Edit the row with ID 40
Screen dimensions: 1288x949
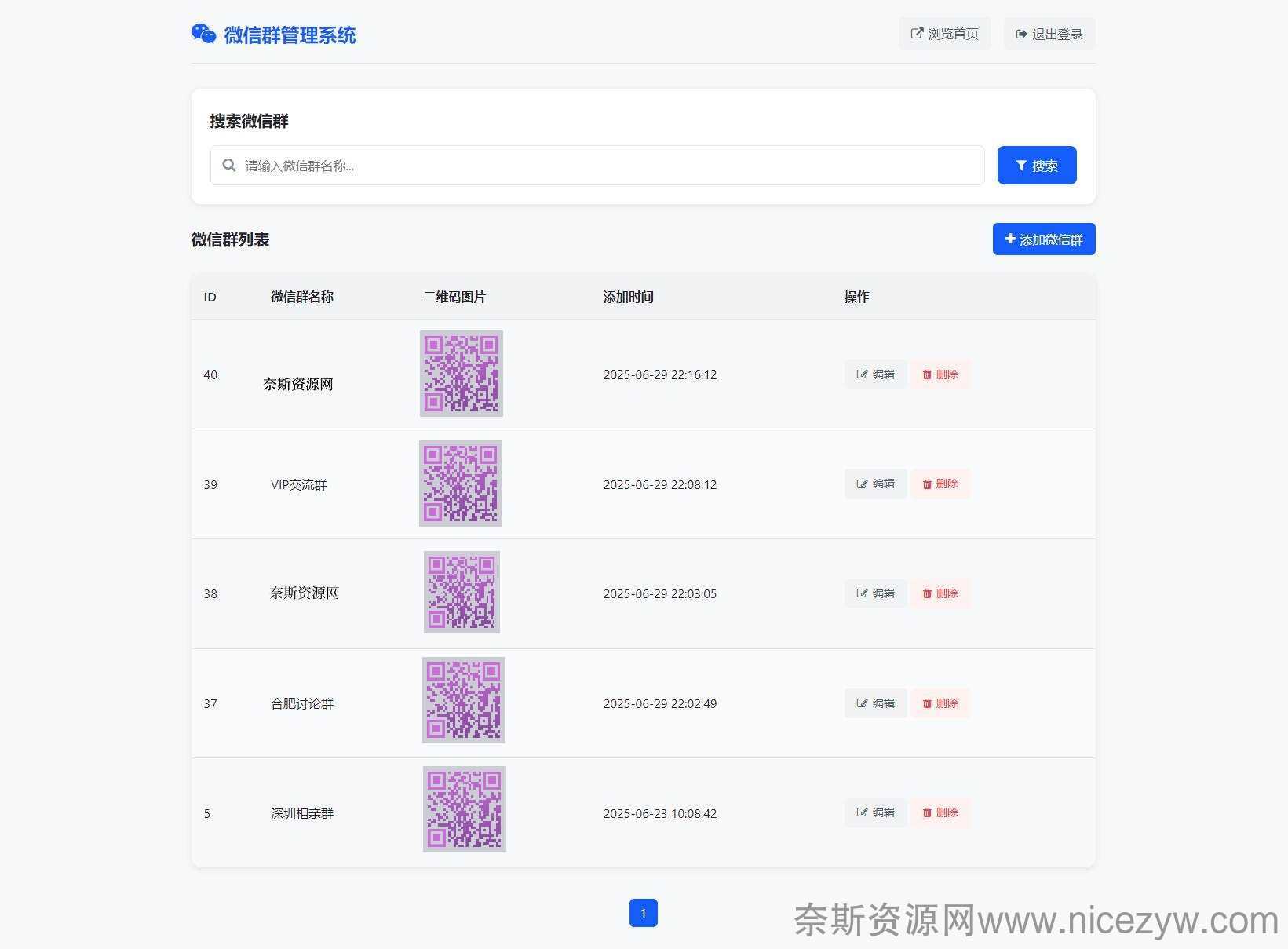(875, 374)
